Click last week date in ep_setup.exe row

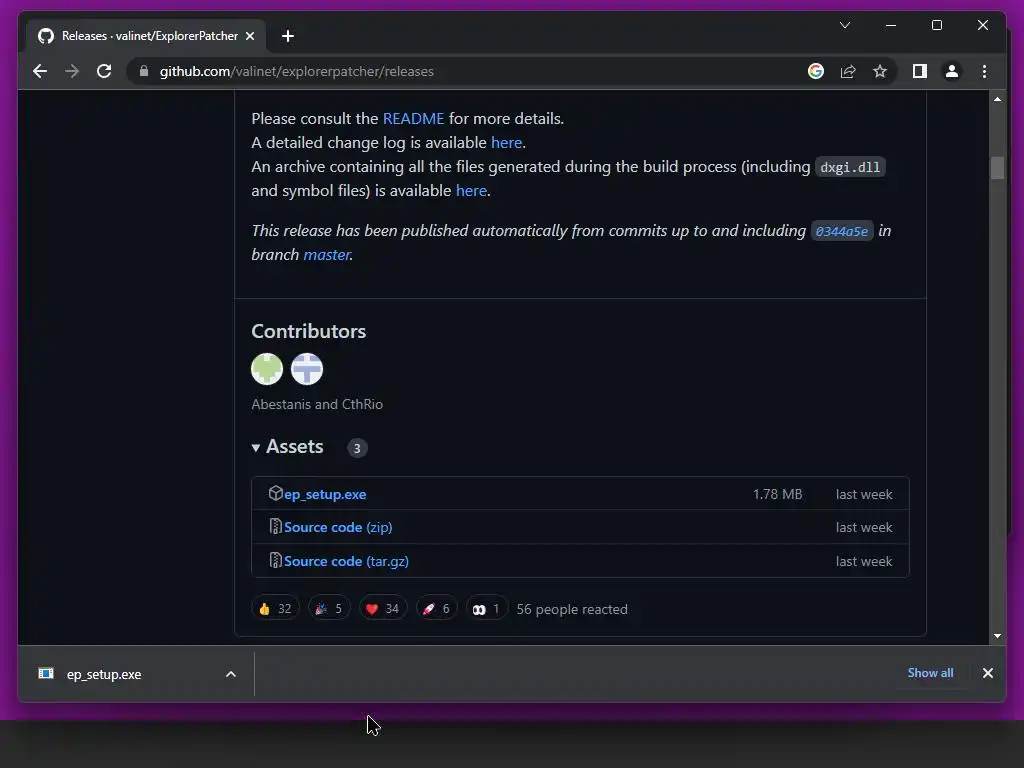[x=863, y=494]
